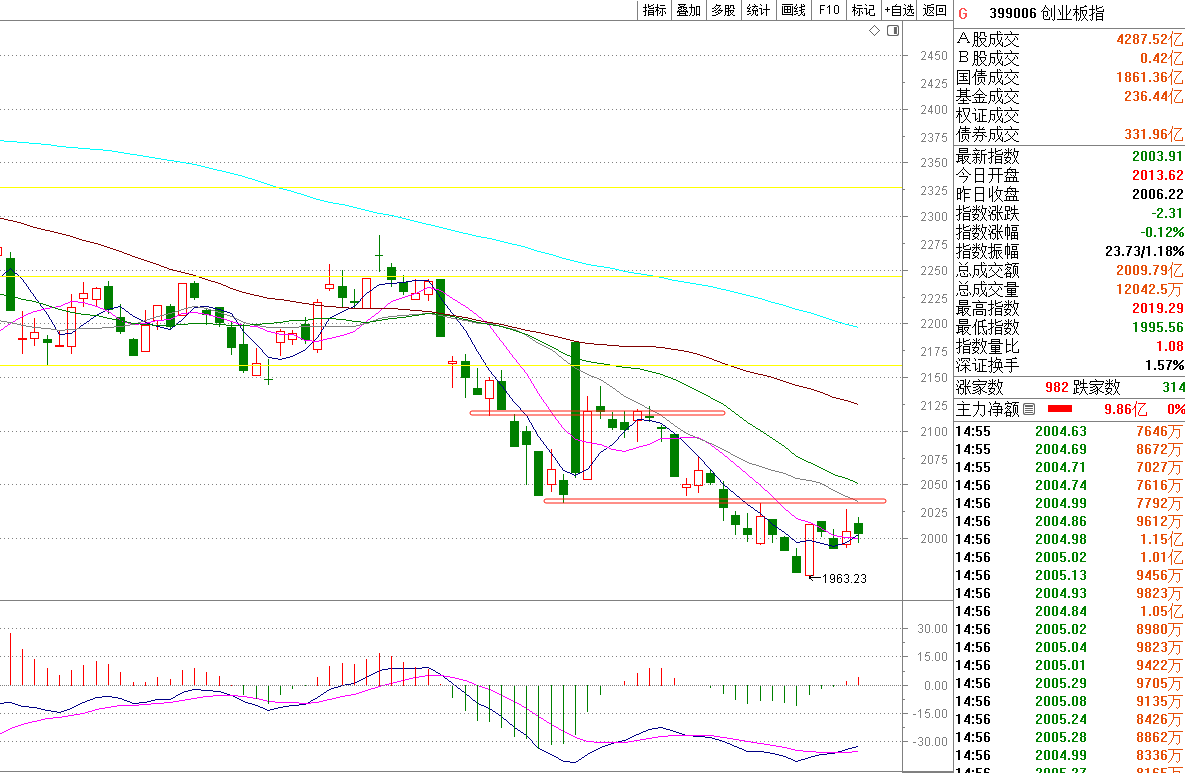This screenshot has height=773, width=1185.
Task: Click the MACD axis label 30.00
Action: click(933, 629)
